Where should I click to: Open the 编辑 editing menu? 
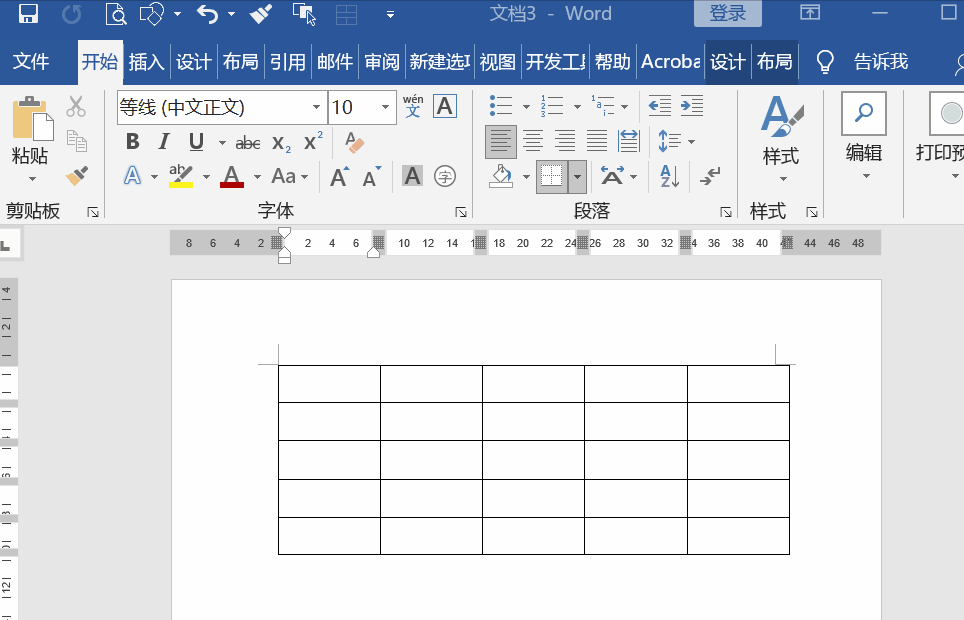[864, 137]
